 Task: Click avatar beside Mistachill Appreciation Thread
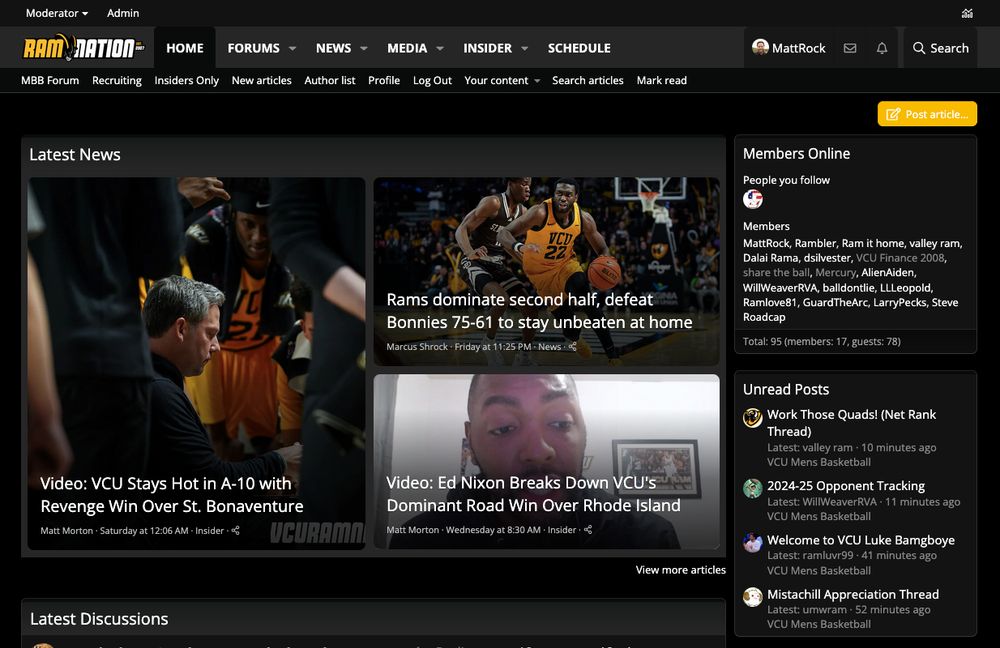tap(753, 597)
